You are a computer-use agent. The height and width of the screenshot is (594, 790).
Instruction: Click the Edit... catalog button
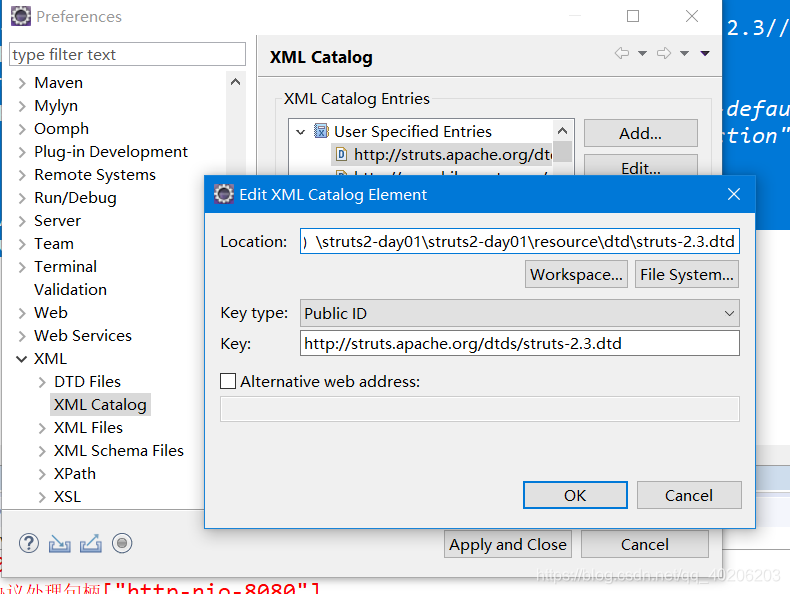point(640,167)
